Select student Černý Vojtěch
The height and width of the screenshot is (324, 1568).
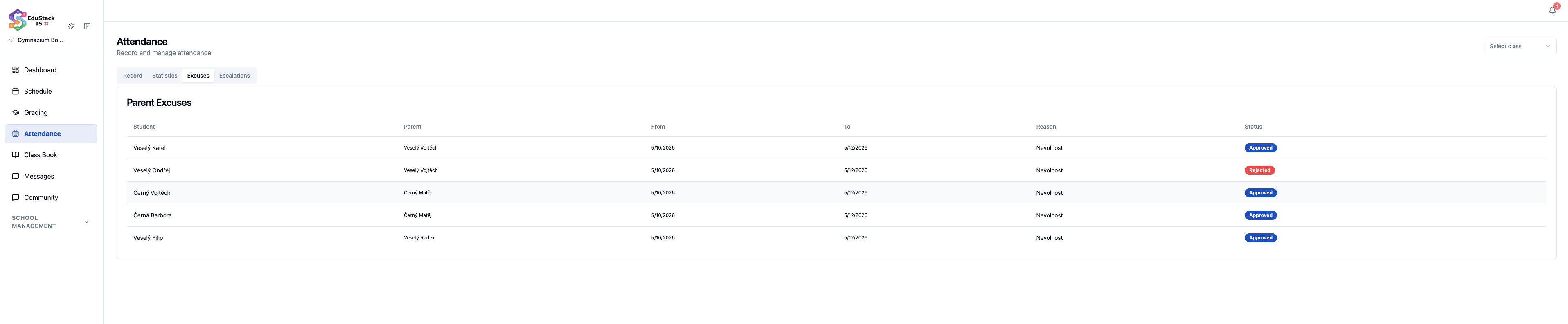(x=152, y=193)
